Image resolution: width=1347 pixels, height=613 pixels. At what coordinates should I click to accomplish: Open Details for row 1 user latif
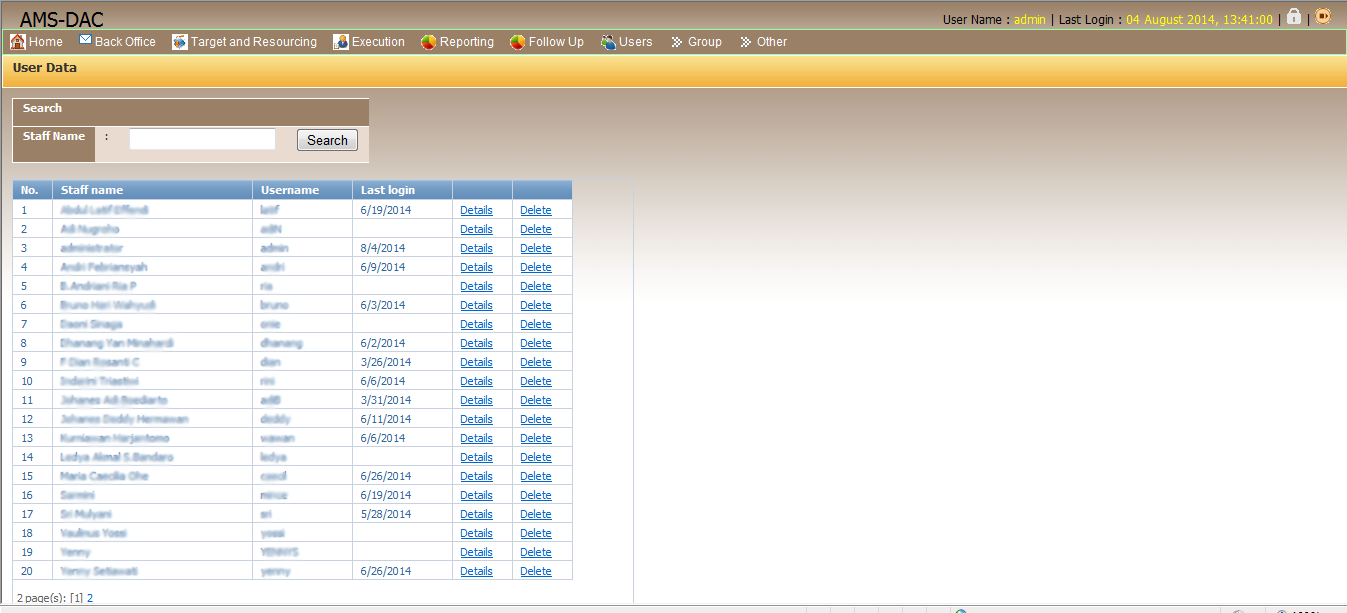[x=476, y=210]
